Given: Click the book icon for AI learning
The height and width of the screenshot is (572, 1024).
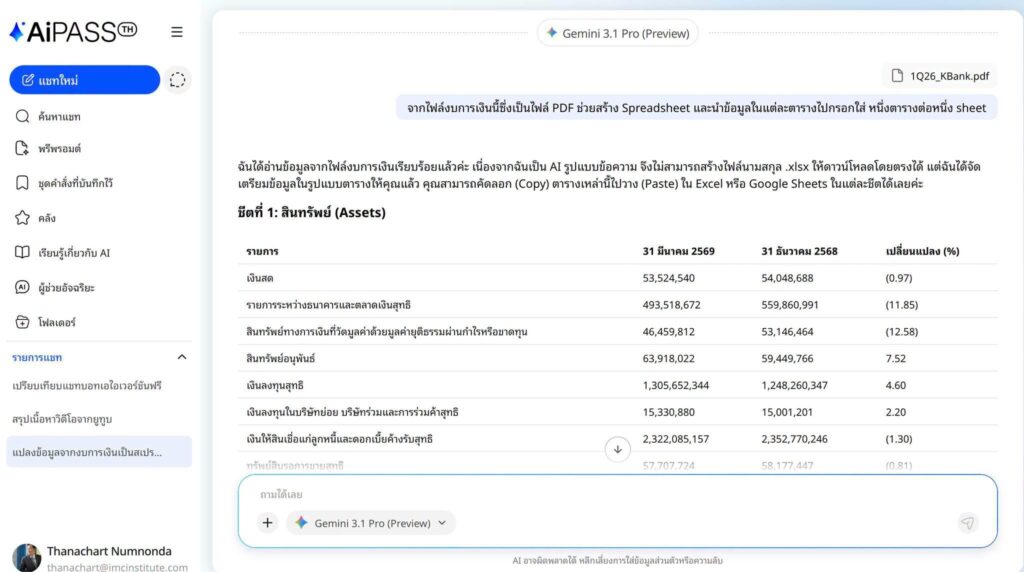Looking at the screenshot, I should tap(22, 253).
